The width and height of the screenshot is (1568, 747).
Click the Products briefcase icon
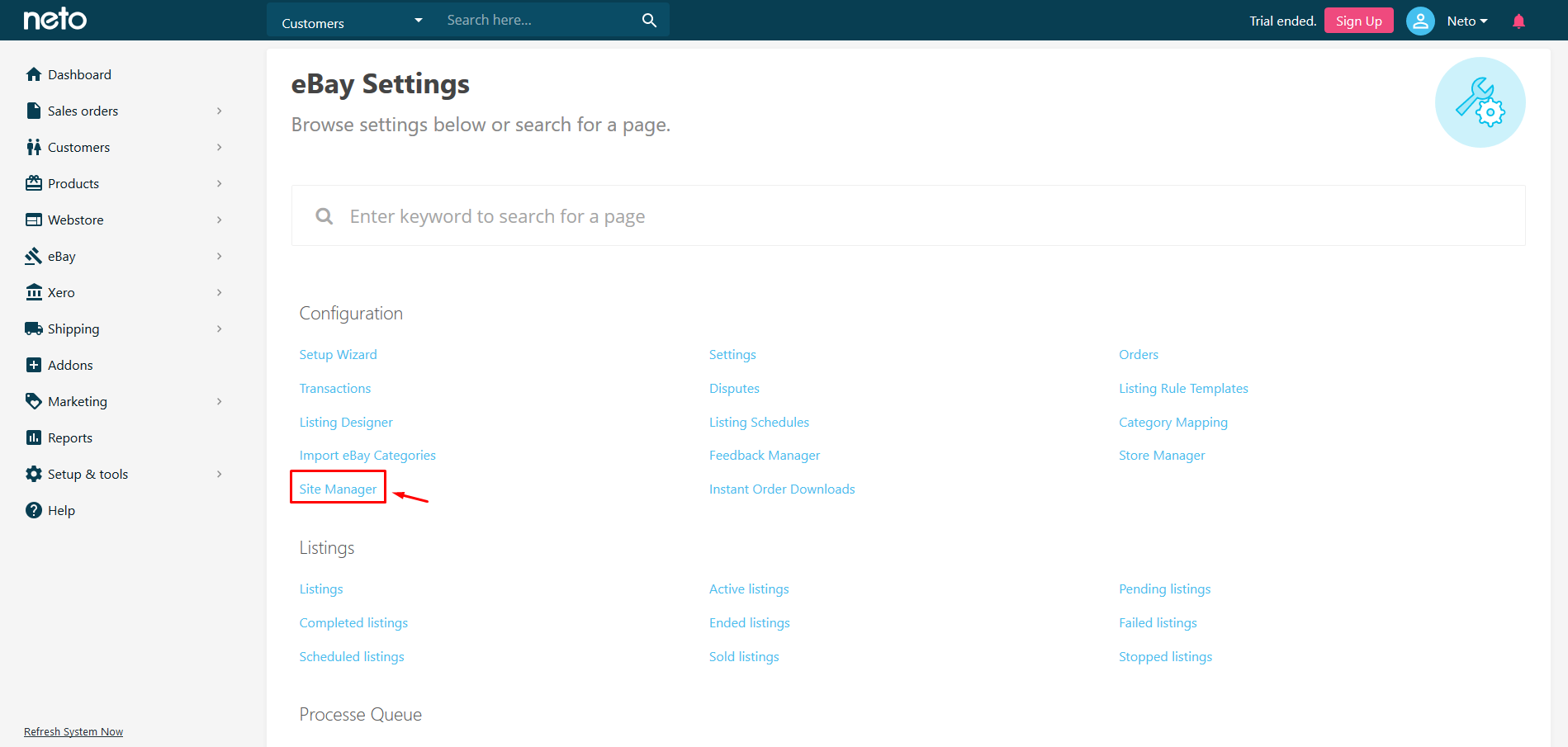(34, 183)
